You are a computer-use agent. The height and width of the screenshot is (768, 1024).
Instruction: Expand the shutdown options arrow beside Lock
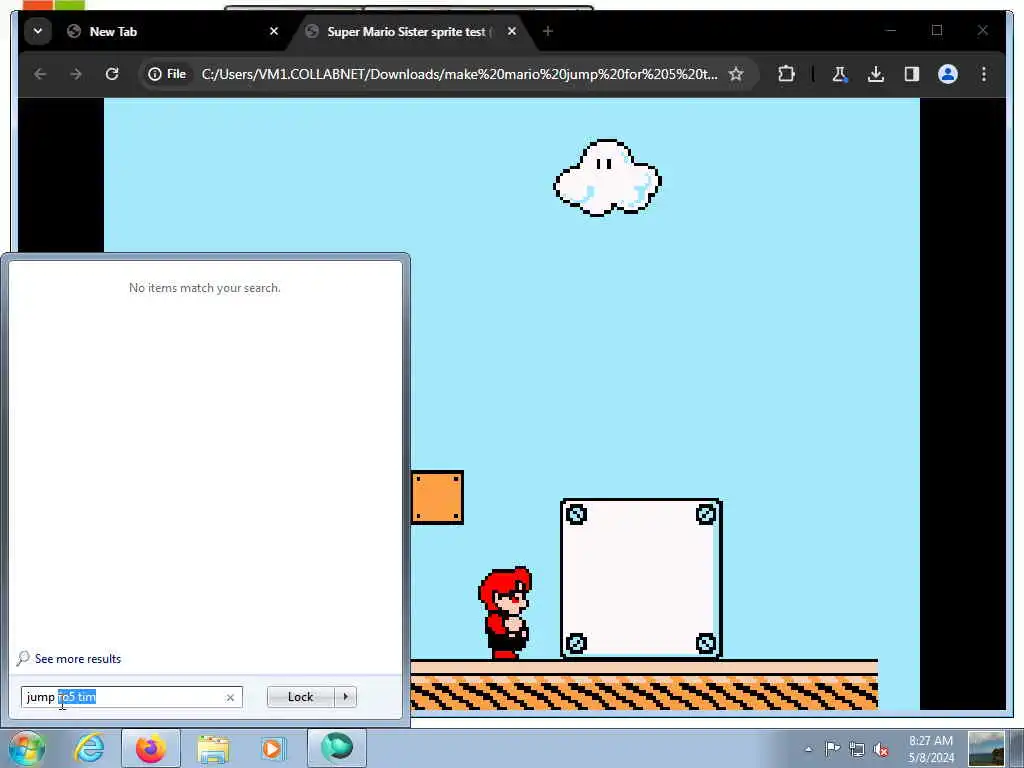point(345,697)
